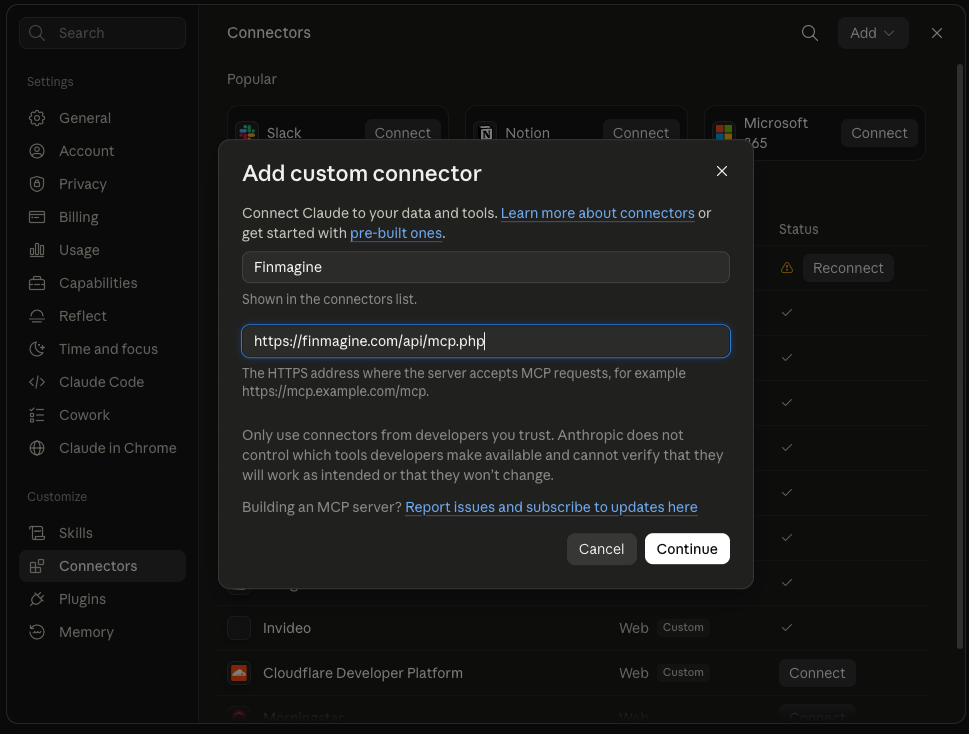Click the Custom tag on Invideo row
Viewport: 969px width, 734px height.
[x=683, y=627]
